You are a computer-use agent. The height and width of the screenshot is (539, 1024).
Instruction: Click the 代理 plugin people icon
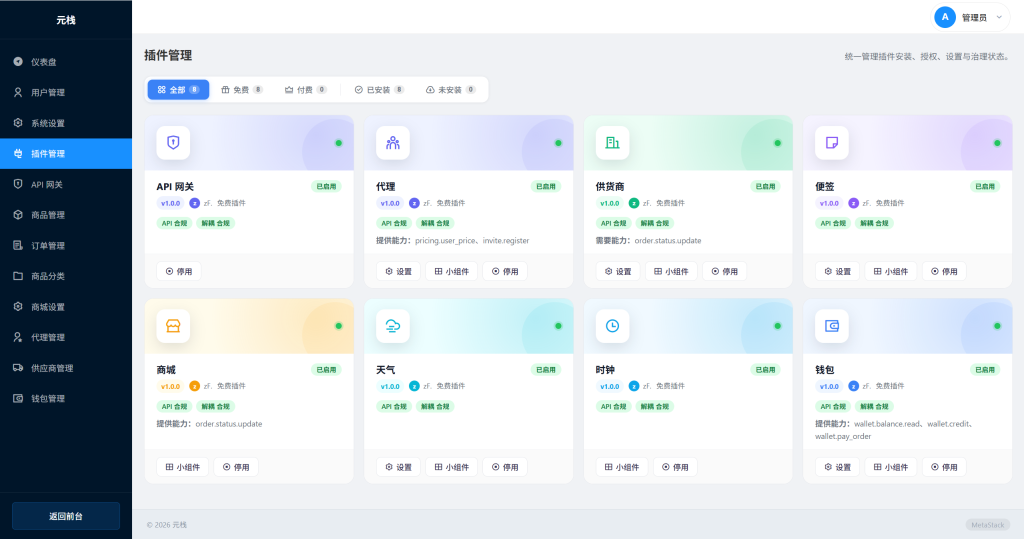click(393, 143)
